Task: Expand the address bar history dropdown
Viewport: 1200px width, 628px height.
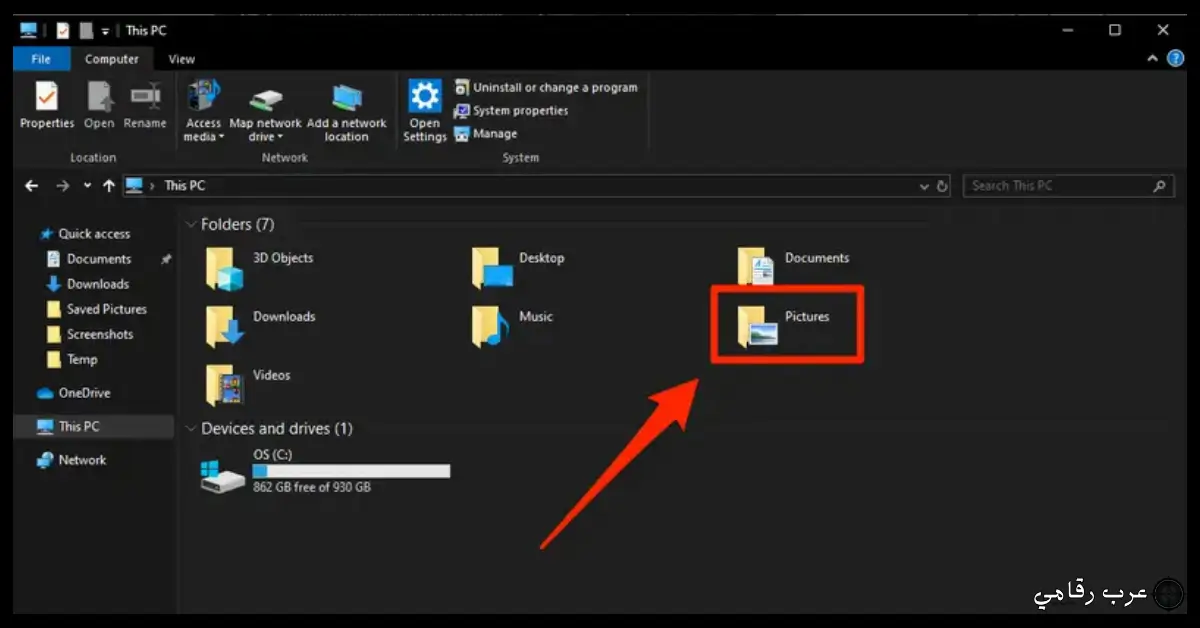Action: 924,186
